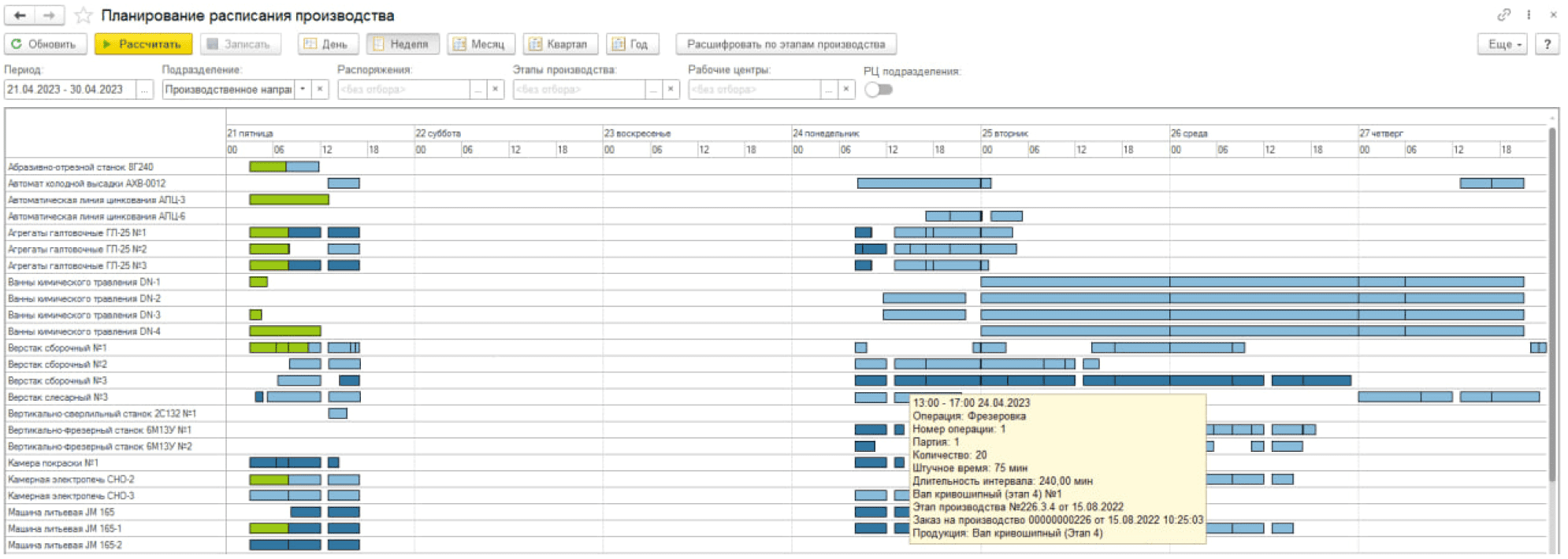1568x559 pixels.
Task: Click the yellow Рассчитать button
Action: pyautogui.click(x=143, y=44)
